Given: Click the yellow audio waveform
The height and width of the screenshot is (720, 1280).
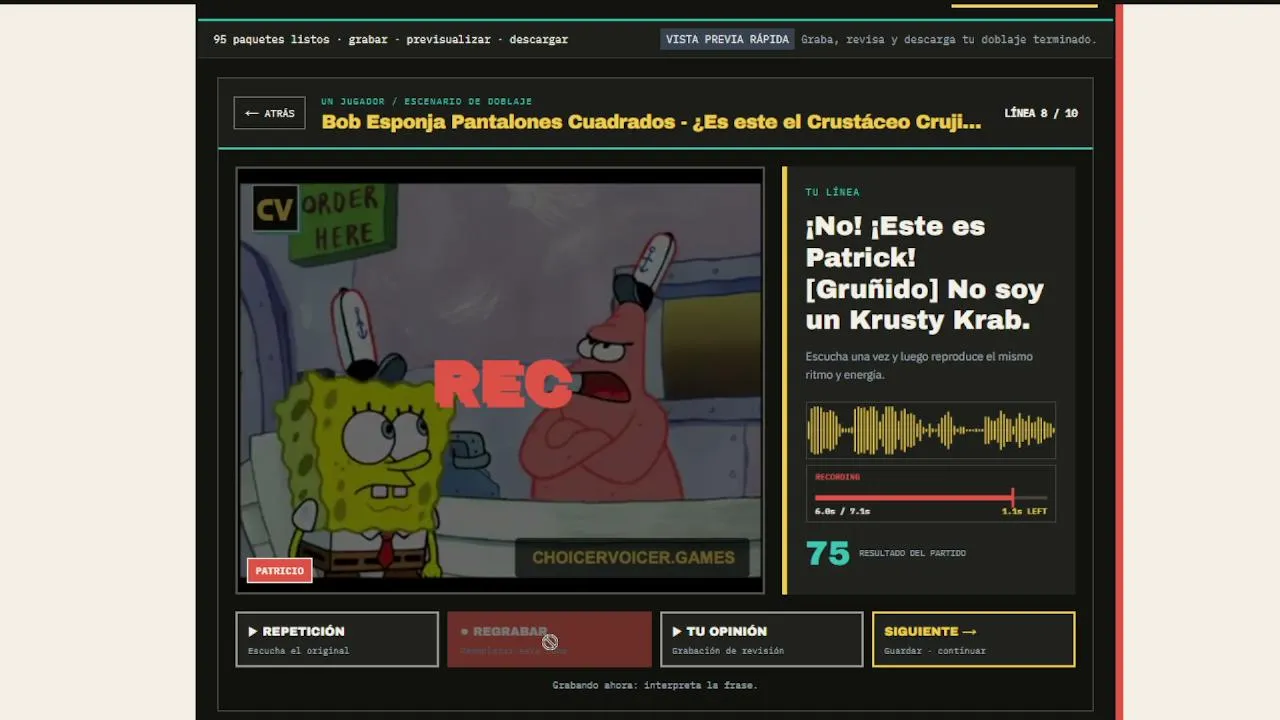Looking at the screenshot, I should pyautogui.click(x=931, y=431).
